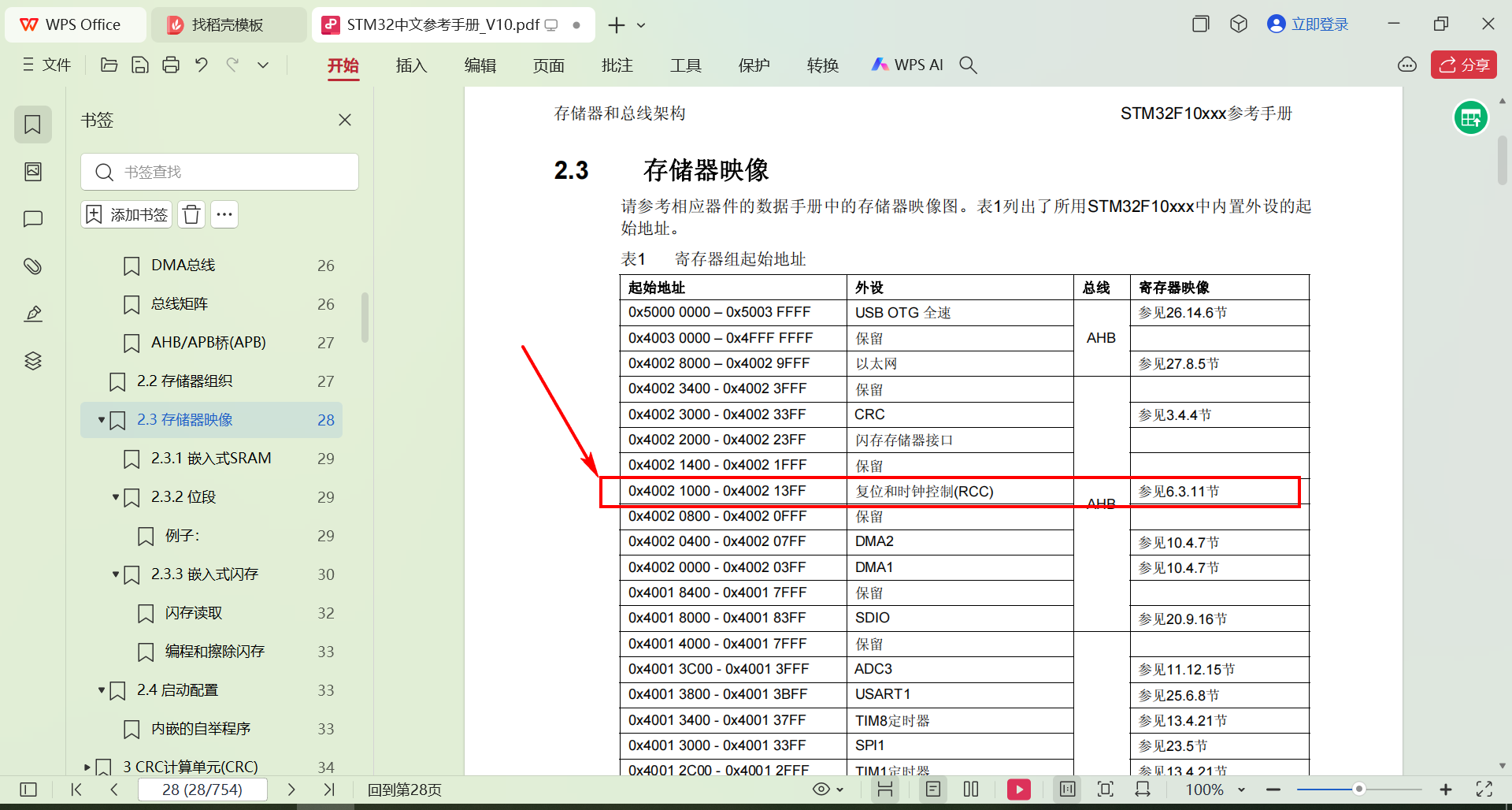Open the 2.3.1 嵌入式SRAM bookmark
This screenshot has width=1512, height=810.
[x=211, y=459]
